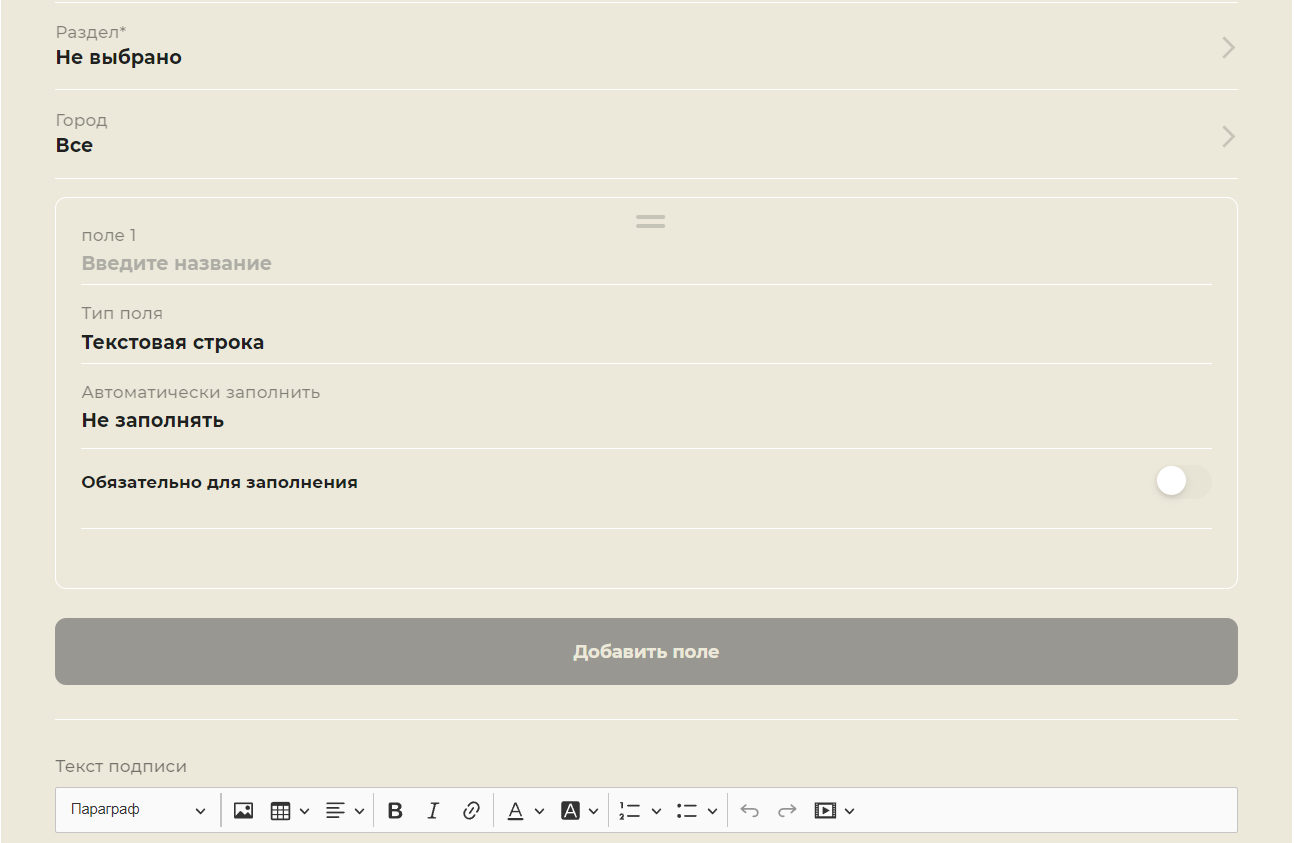The image size is (1294, 843).
Task: Open the 'Автоматически заполнить' selector
Action: click(645, 420)
